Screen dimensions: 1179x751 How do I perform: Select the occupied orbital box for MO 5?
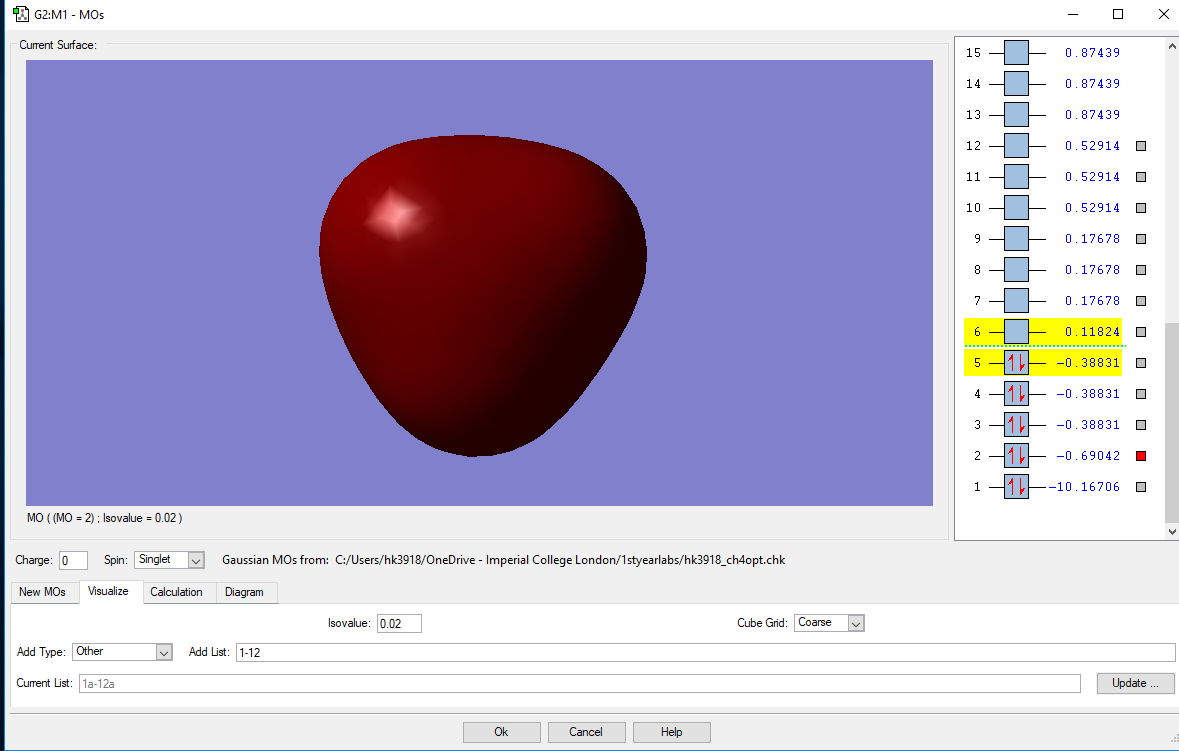click(1016, 362)
